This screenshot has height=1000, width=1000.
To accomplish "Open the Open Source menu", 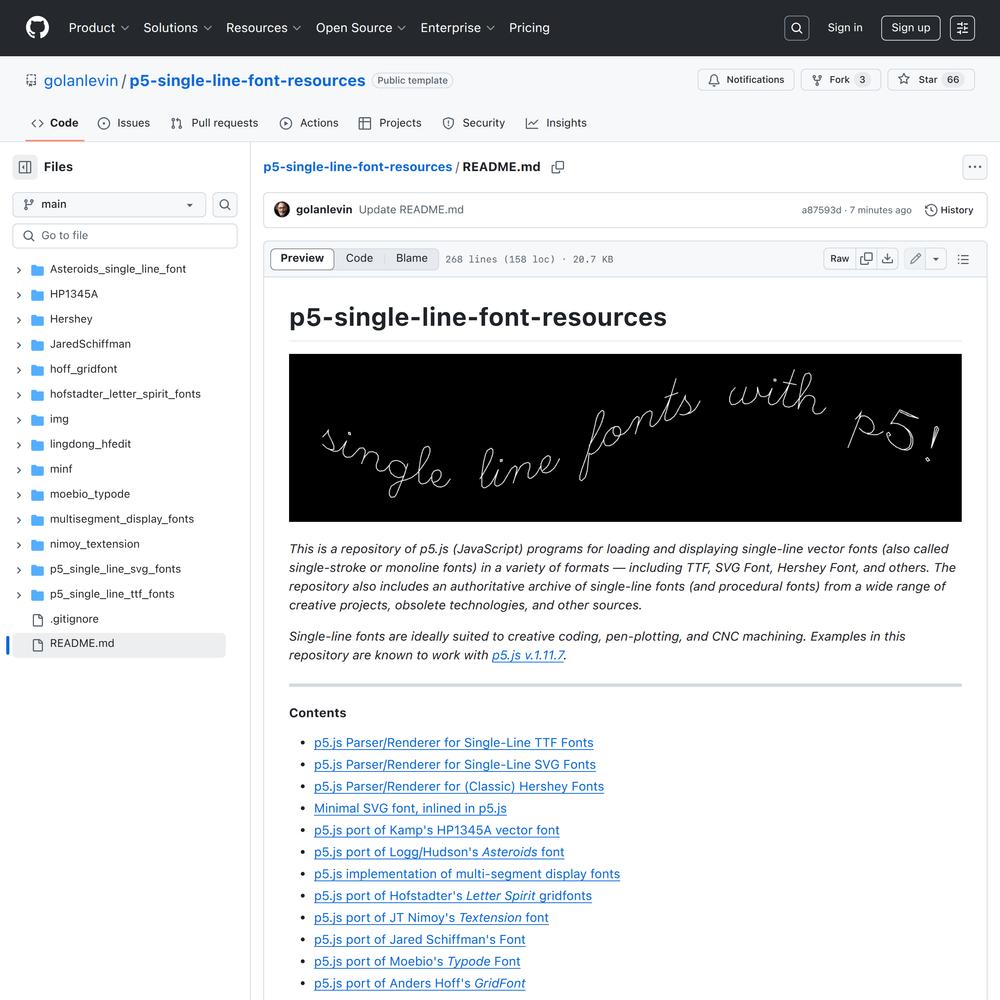I will (x=361, y=28).
